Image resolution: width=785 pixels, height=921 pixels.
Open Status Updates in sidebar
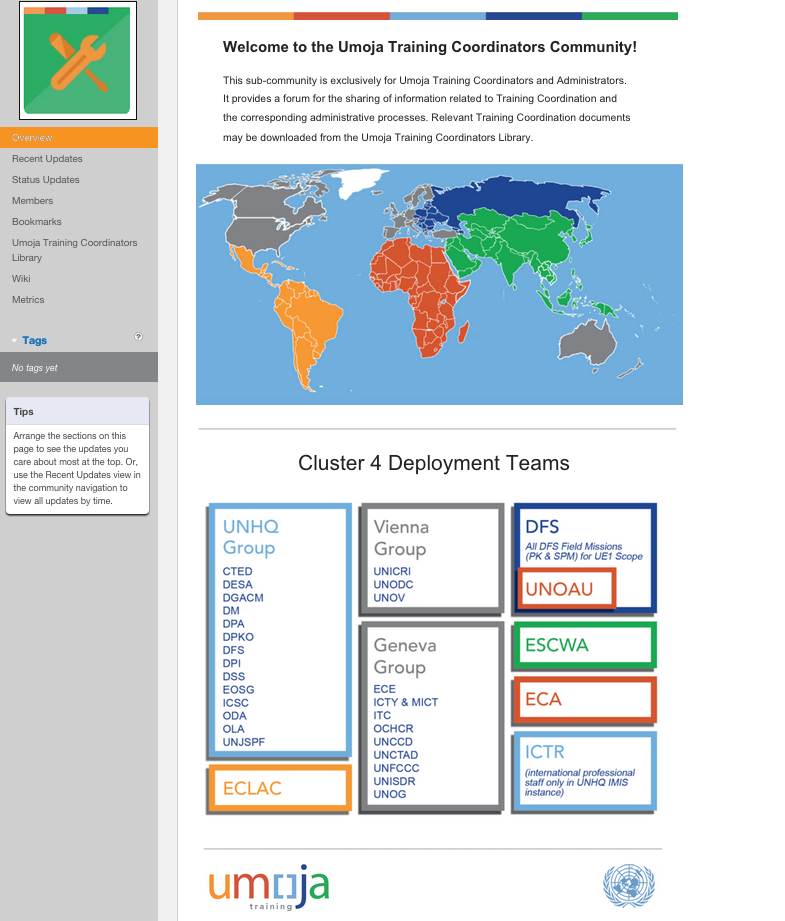[x=45, y=180]
